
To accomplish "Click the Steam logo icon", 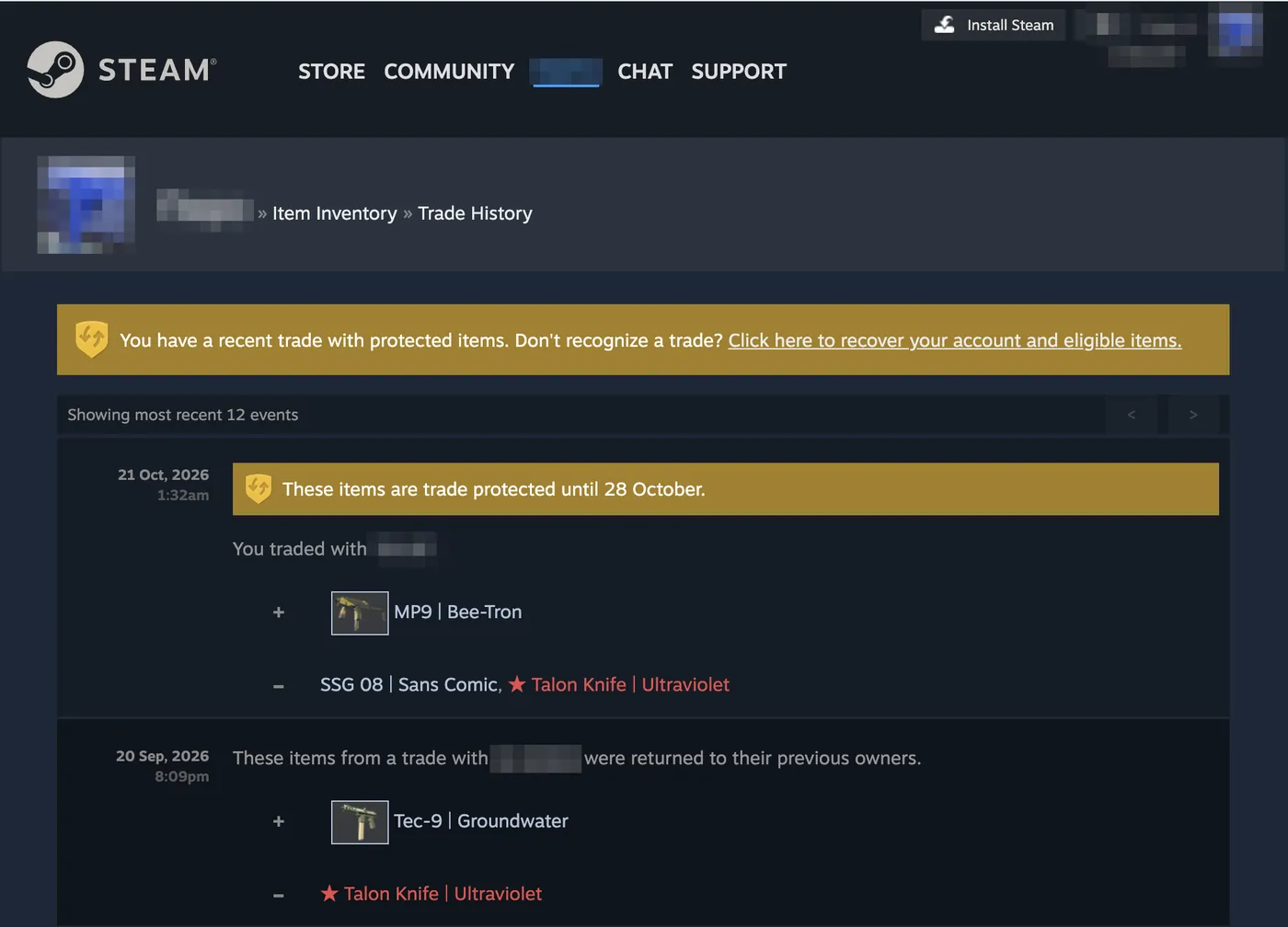I will click(x=55, y=70).
